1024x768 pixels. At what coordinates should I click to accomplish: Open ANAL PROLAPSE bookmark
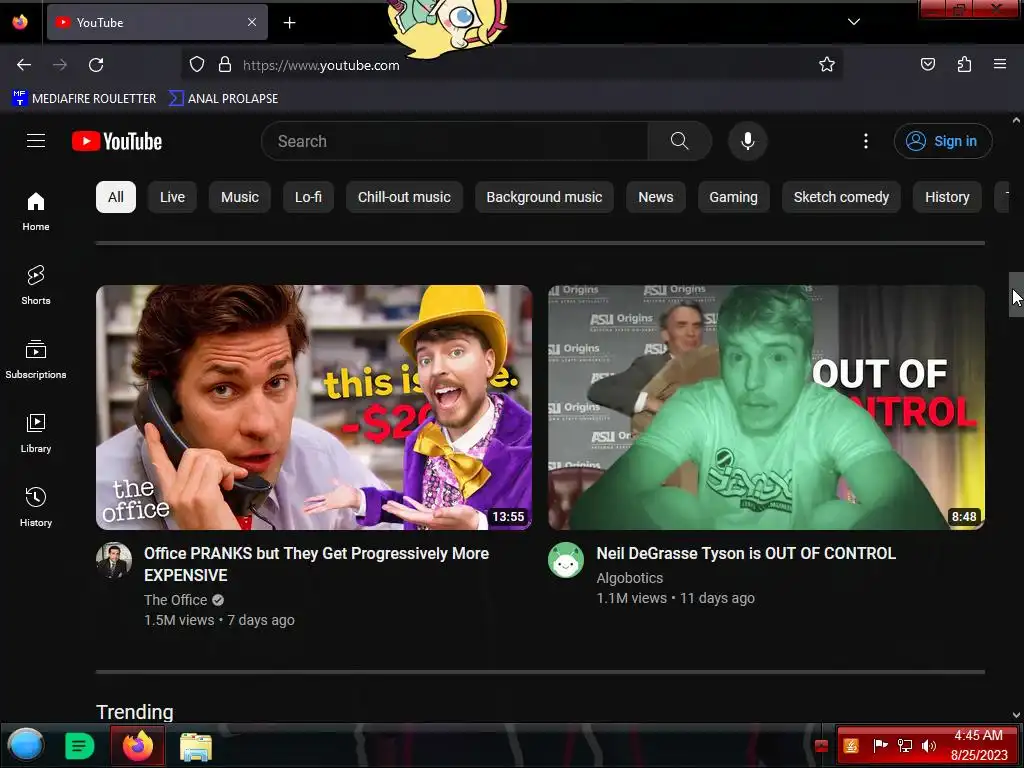[223, 99]
